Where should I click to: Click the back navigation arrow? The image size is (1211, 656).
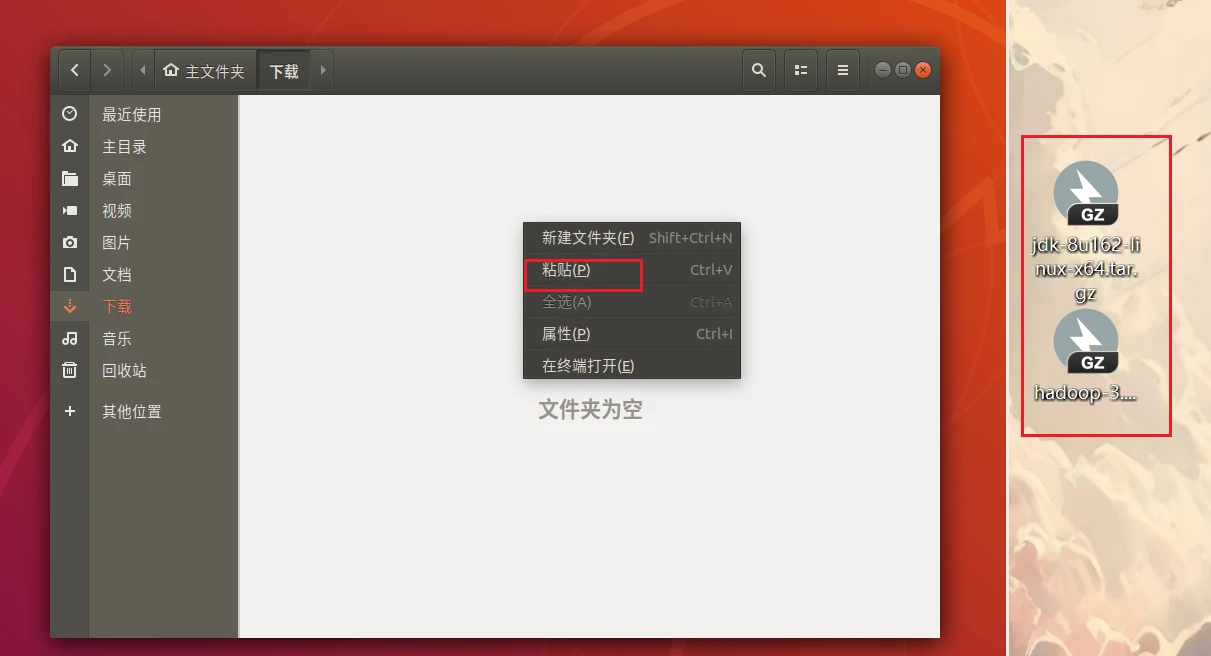click(75, 71)
